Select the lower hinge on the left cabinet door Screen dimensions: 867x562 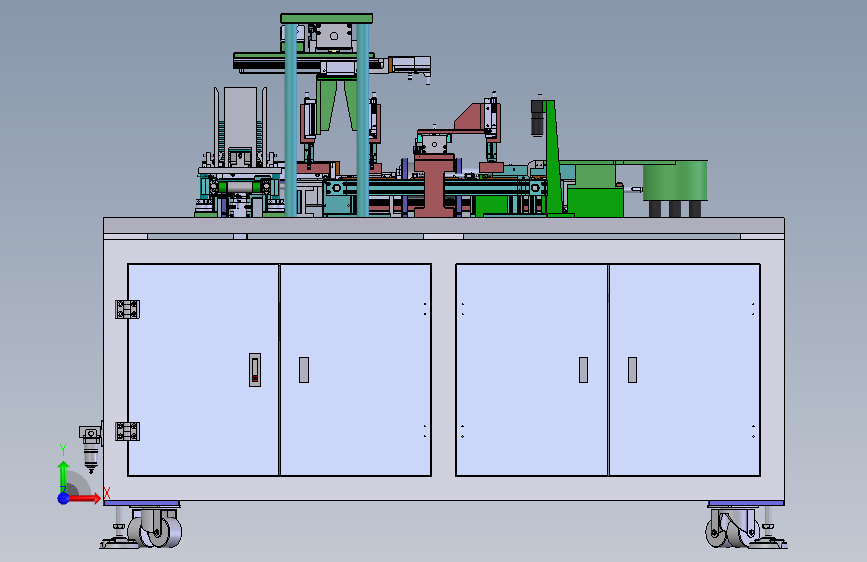127,431
